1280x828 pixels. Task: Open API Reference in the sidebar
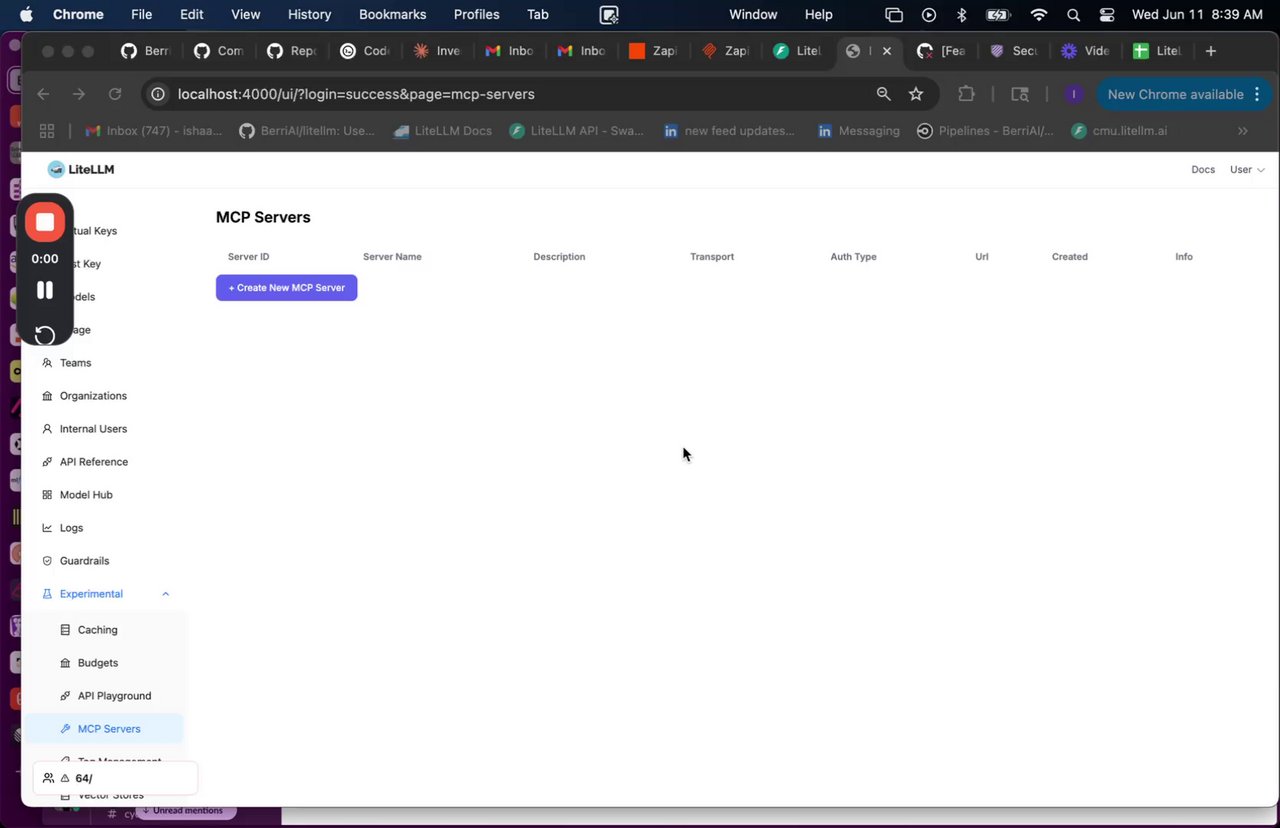coord(94,462)
